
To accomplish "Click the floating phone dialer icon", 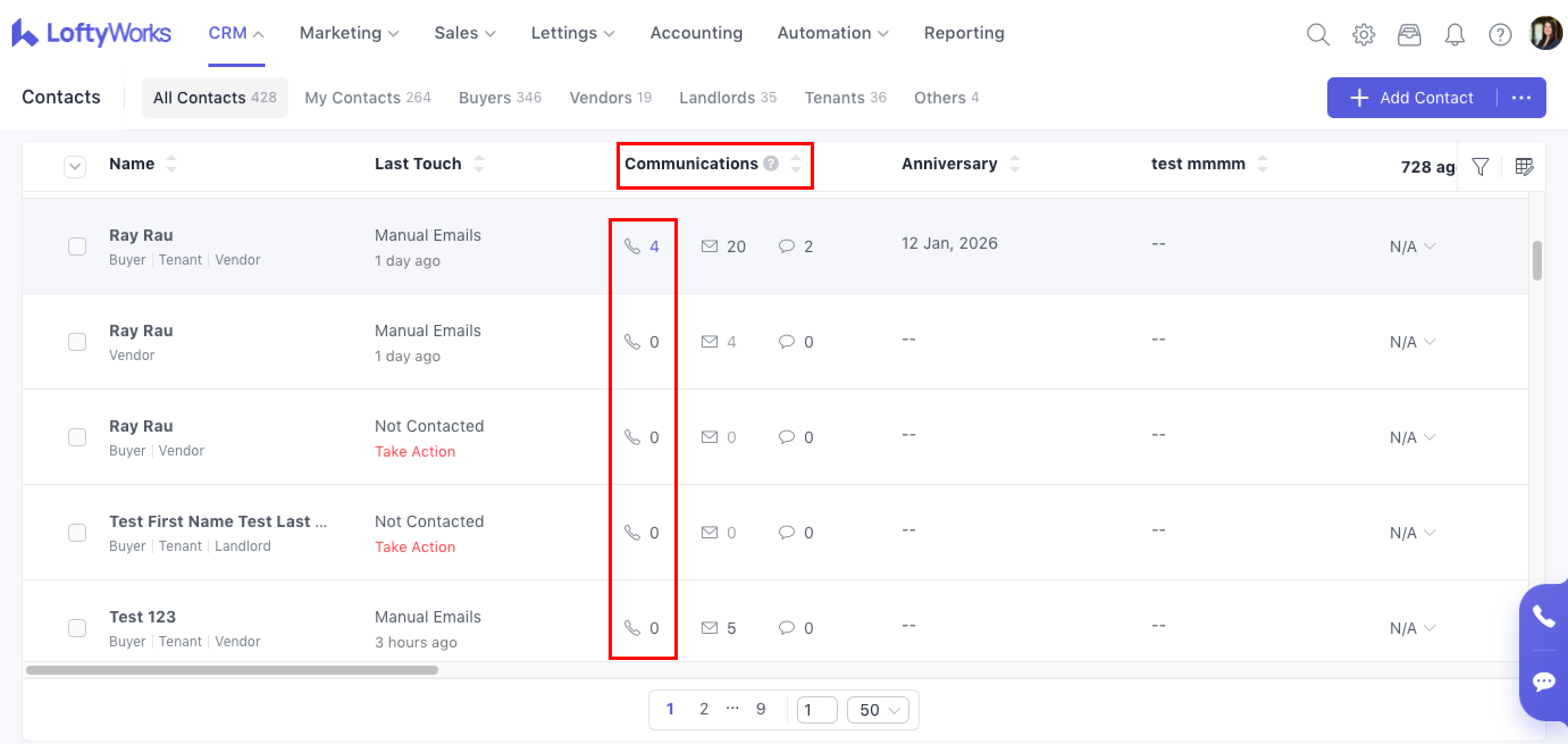I will coord(1544,616).
